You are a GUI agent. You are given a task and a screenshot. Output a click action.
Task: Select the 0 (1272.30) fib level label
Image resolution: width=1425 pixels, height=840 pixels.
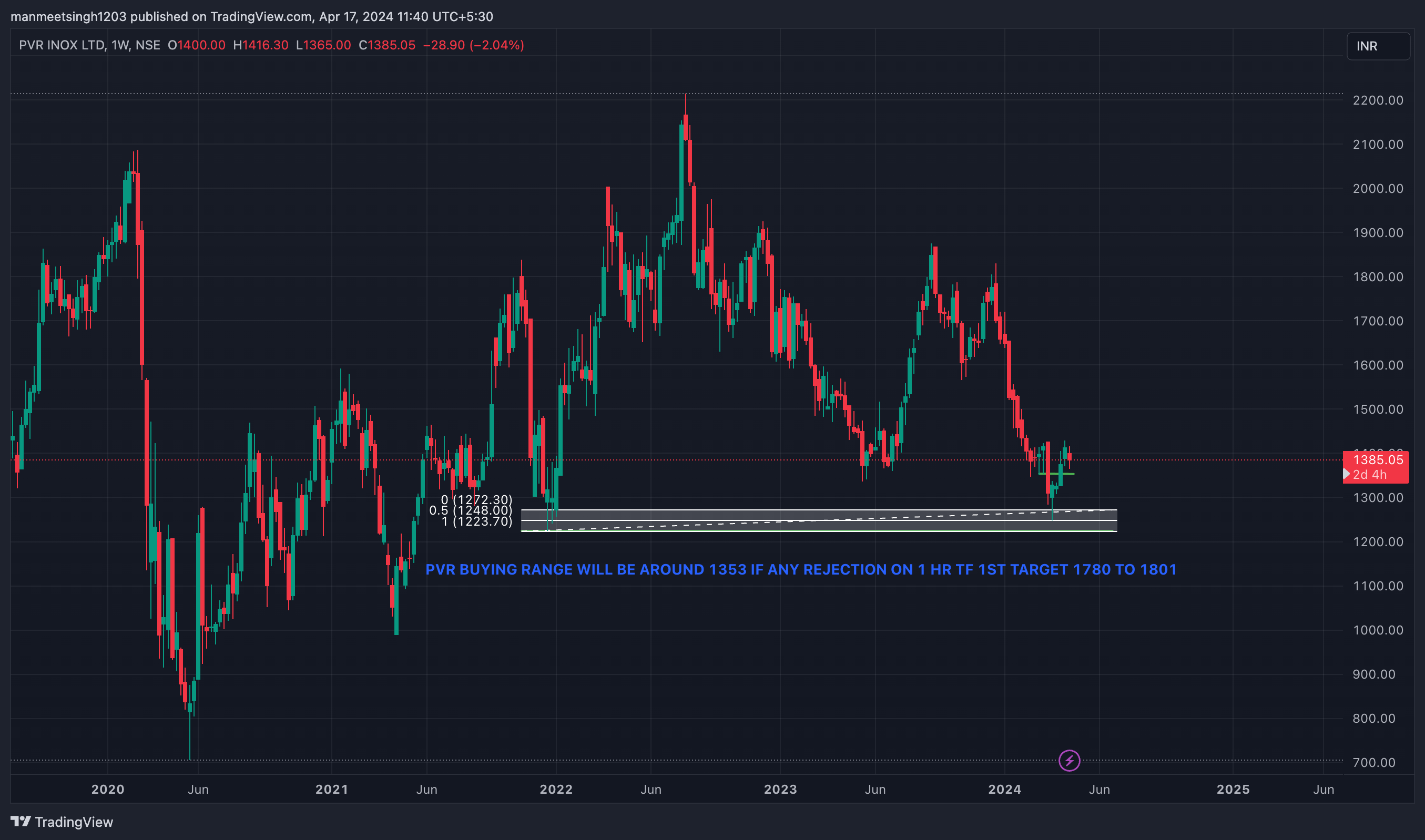coord(477,500)
